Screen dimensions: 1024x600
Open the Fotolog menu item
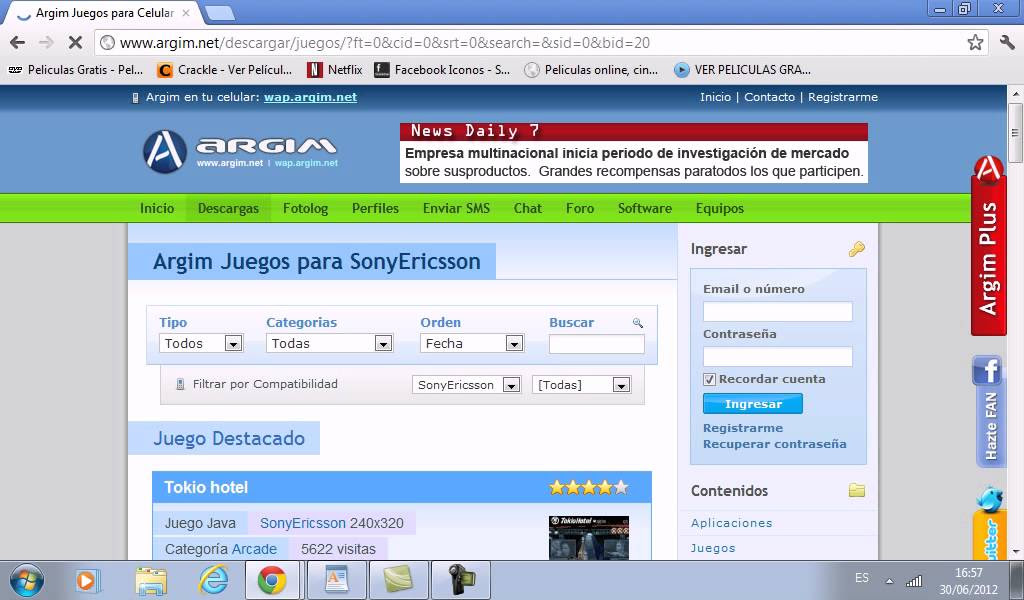(305, 208)
